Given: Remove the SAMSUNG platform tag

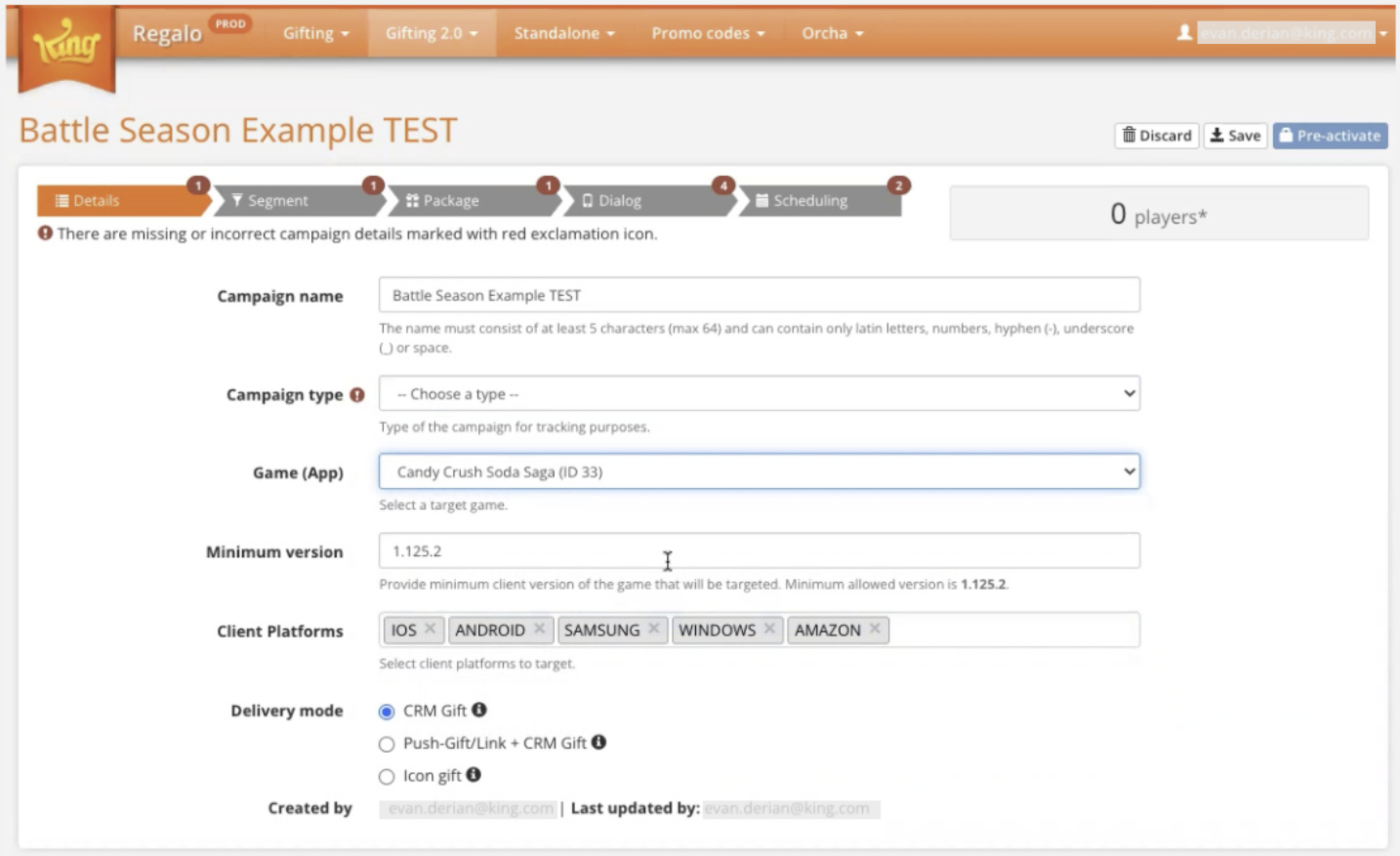Looking at the screenshot, I should [654, 628].
